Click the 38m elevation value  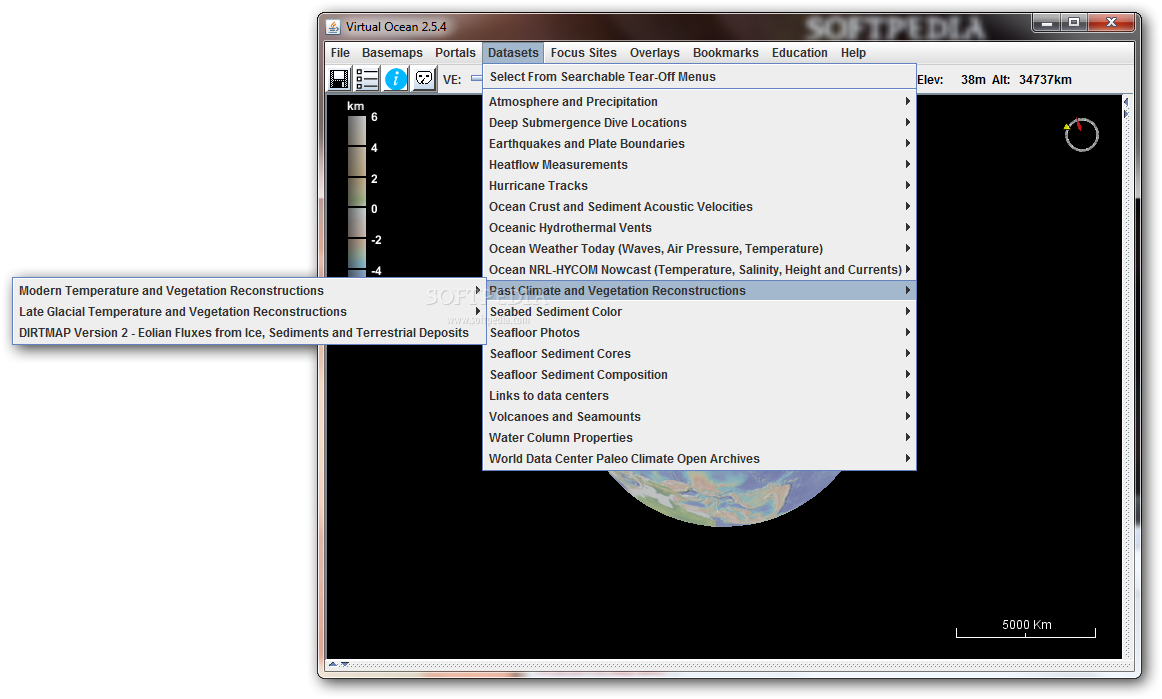click(973, 79)
